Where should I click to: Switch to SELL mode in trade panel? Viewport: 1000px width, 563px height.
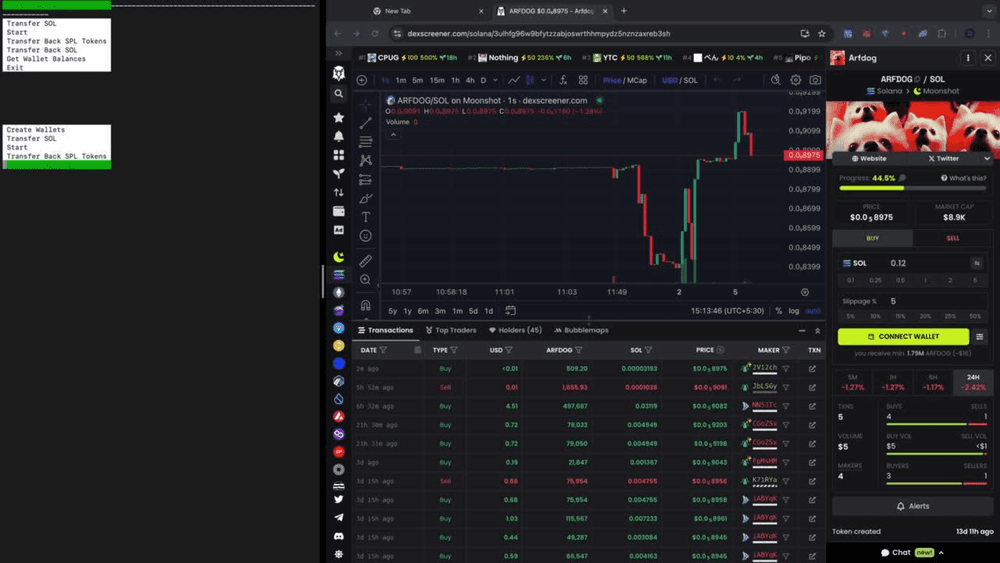pos(952,238)
